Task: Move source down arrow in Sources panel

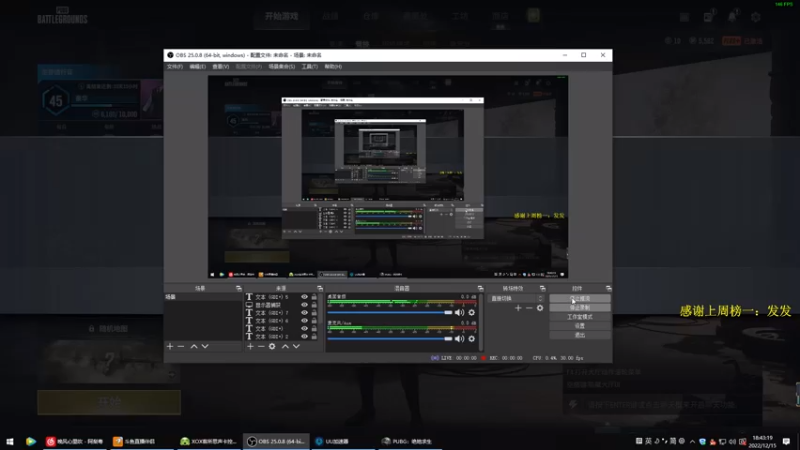Action: [x=296, y=346]
